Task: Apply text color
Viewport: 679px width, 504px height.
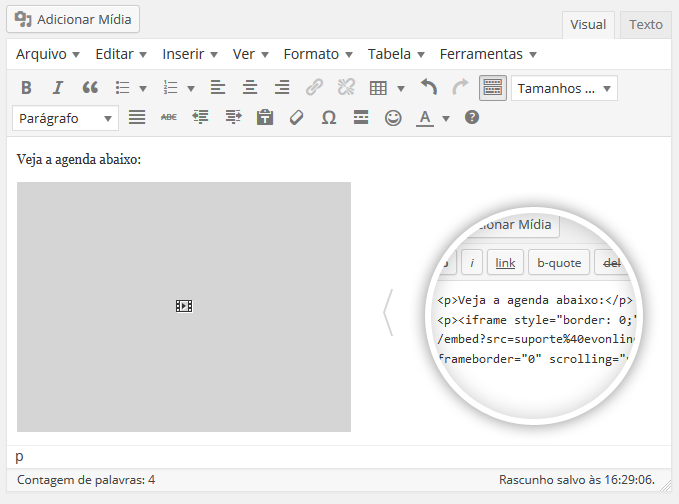Action: click(x=425, y=118)
